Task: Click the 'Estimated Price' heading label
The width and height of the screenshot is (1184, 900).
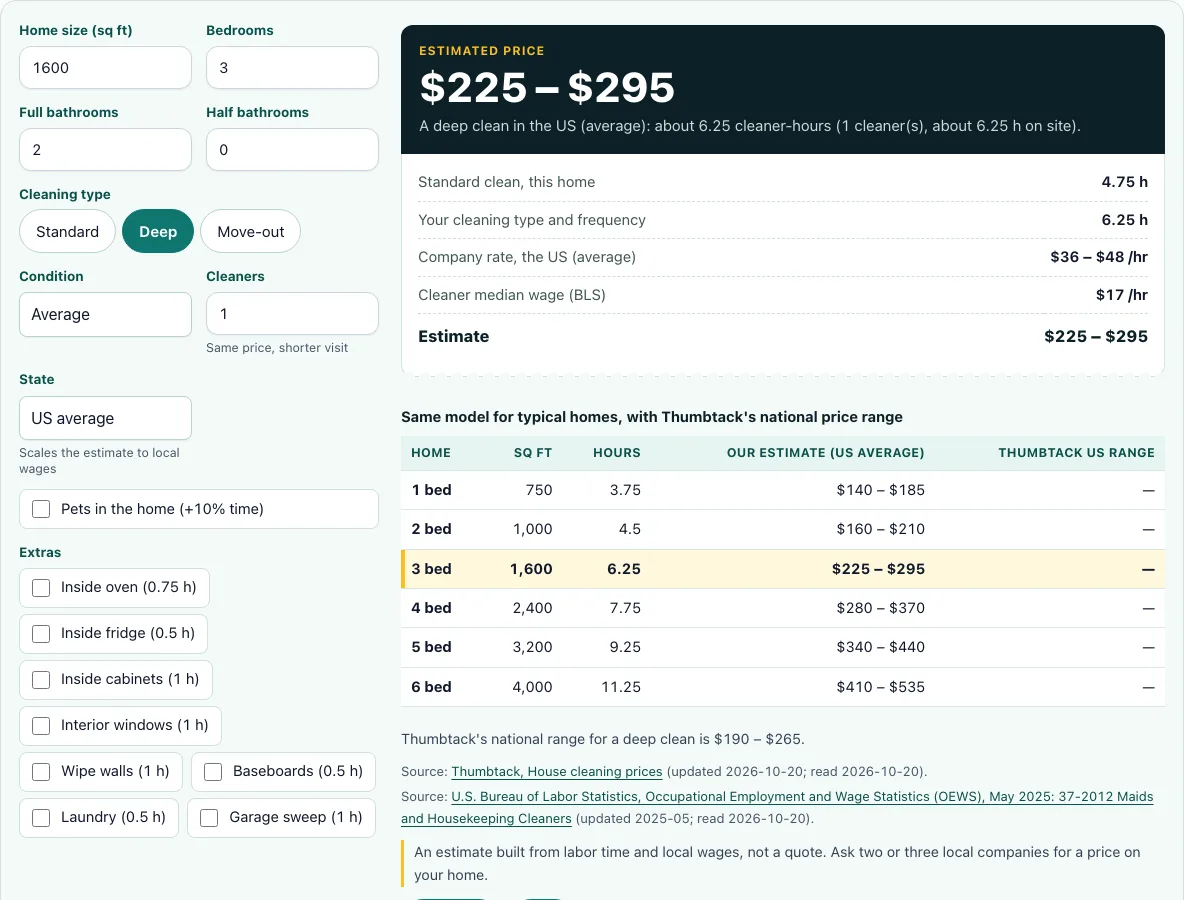Action: click(482, 51)
